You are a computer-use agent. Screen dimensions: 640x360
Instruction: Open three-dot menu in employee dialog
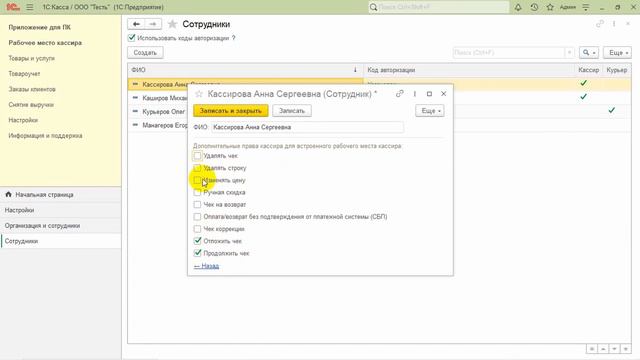pyautogui.click(x=415, y=93)
